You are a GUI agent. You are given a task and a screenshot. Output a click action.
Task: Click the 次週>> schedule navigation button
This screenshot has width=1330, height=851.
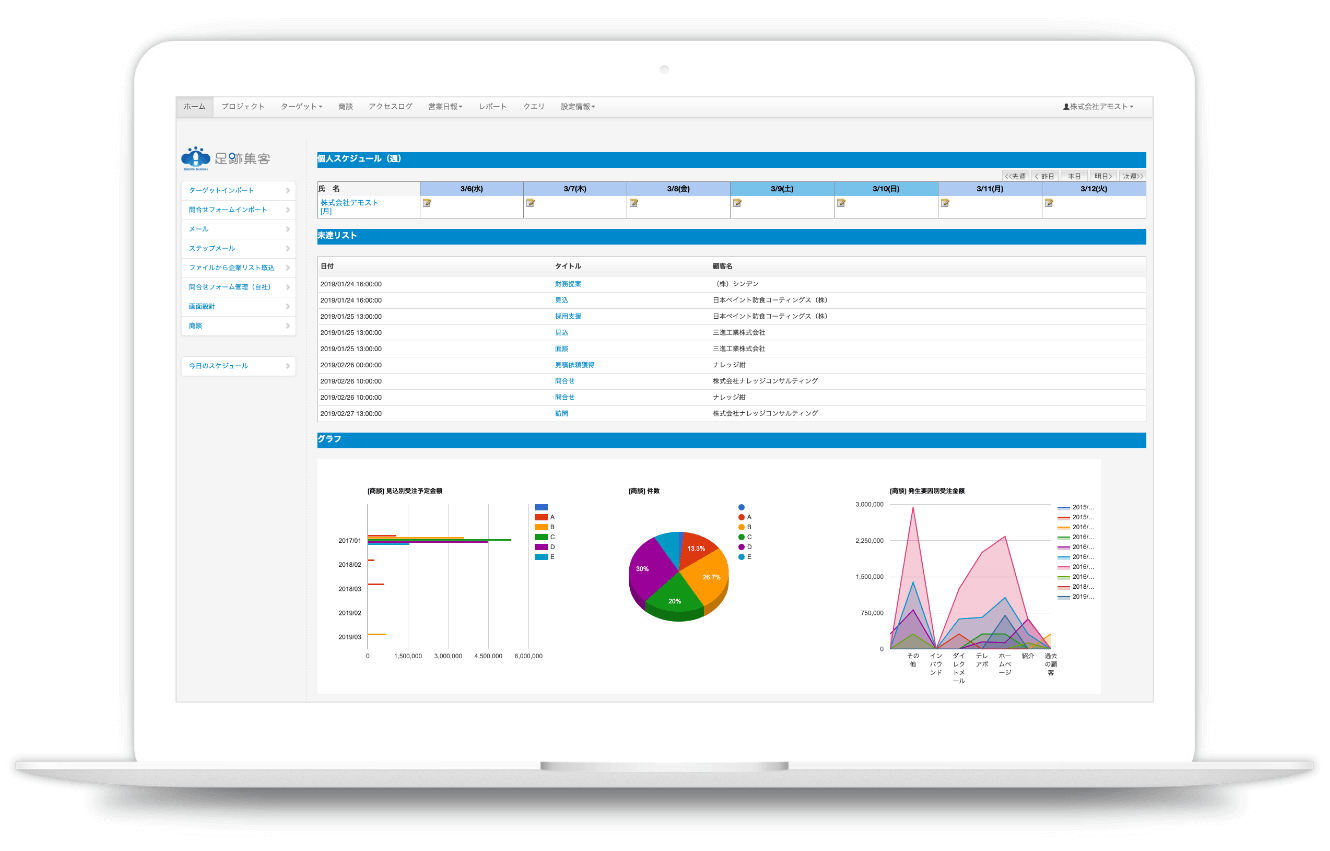click(x=1132, y=176)
